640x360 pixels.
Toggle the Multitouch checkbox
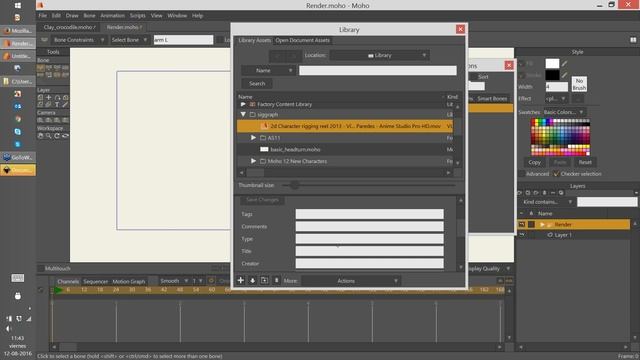coord(41,269)
